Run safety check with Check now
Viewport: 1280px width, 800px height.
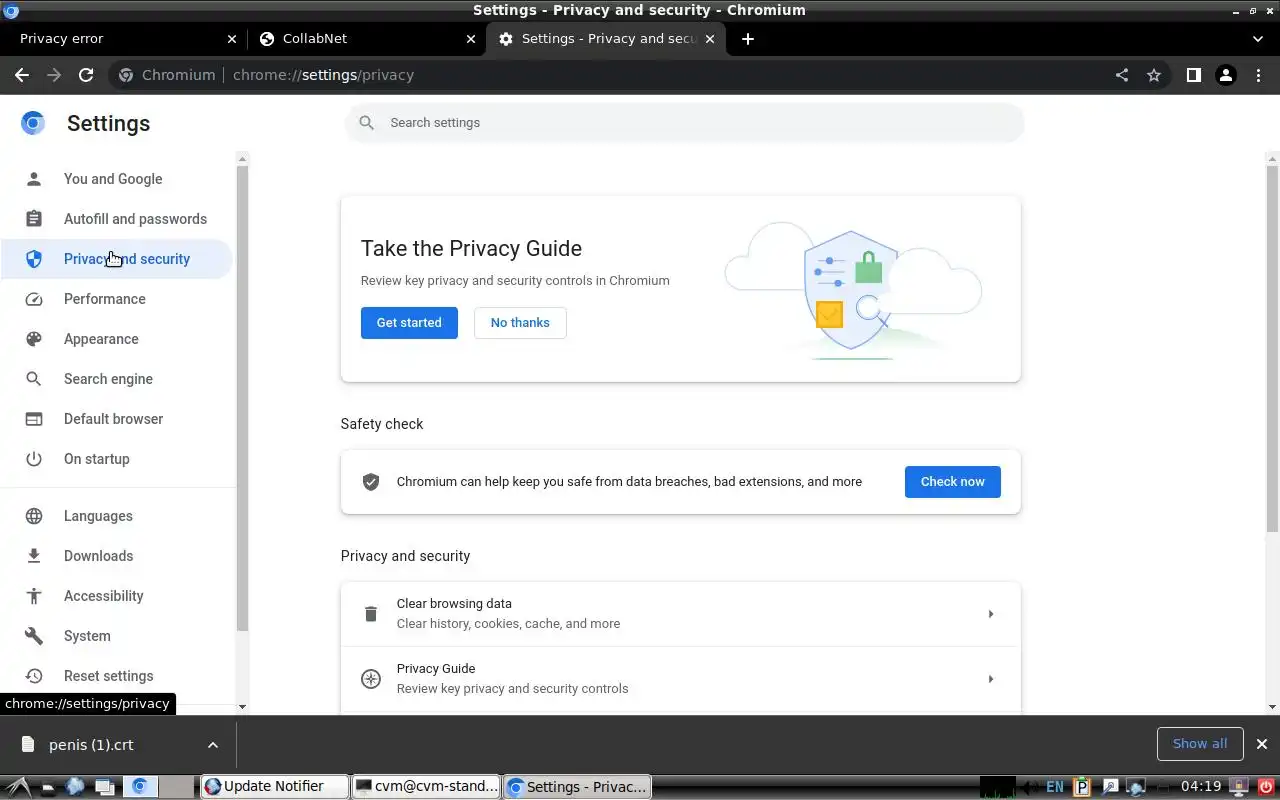pos(953,482)
